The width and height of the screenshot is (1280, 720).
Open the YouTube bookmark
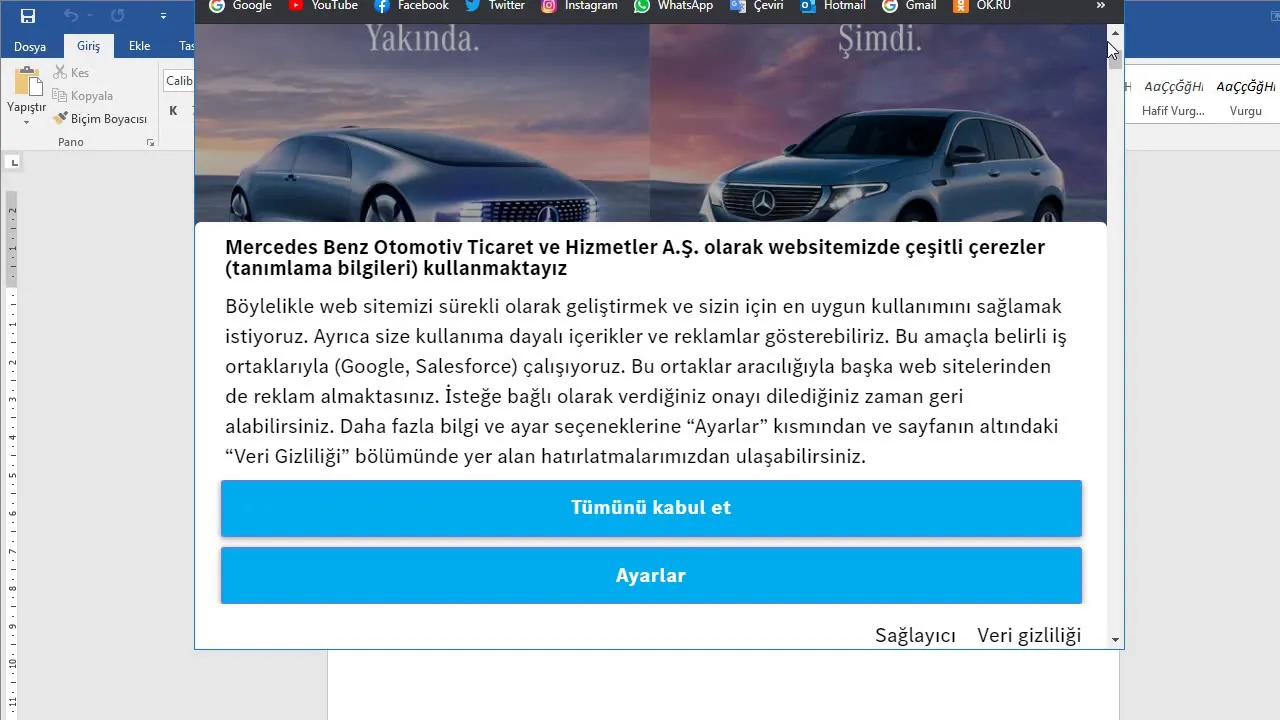pyautogui.click(x=323, y=5)
